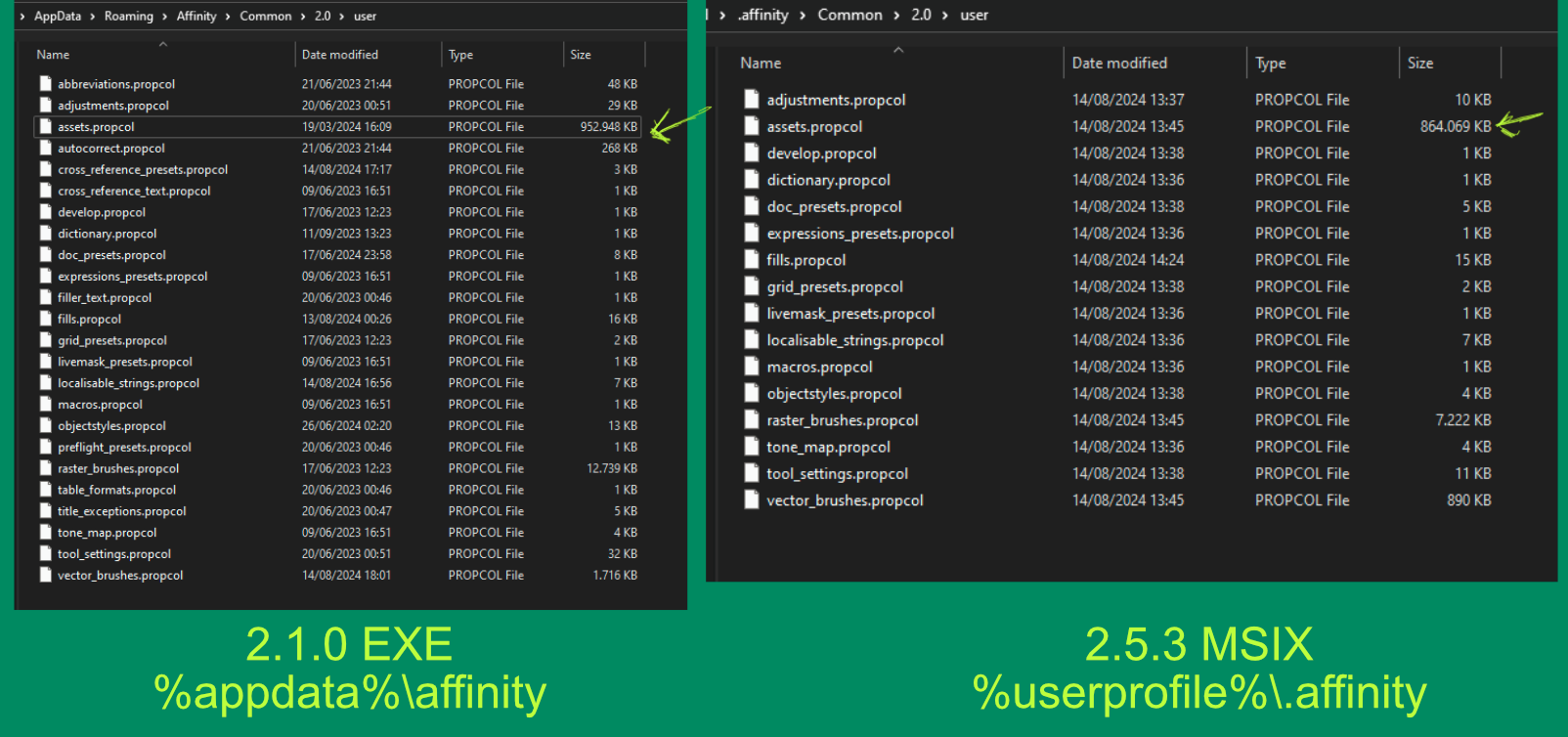Go to Roaming folder in left breadcrumb
The width and height of the screenshot is (1568, 737).
[129, 17]
